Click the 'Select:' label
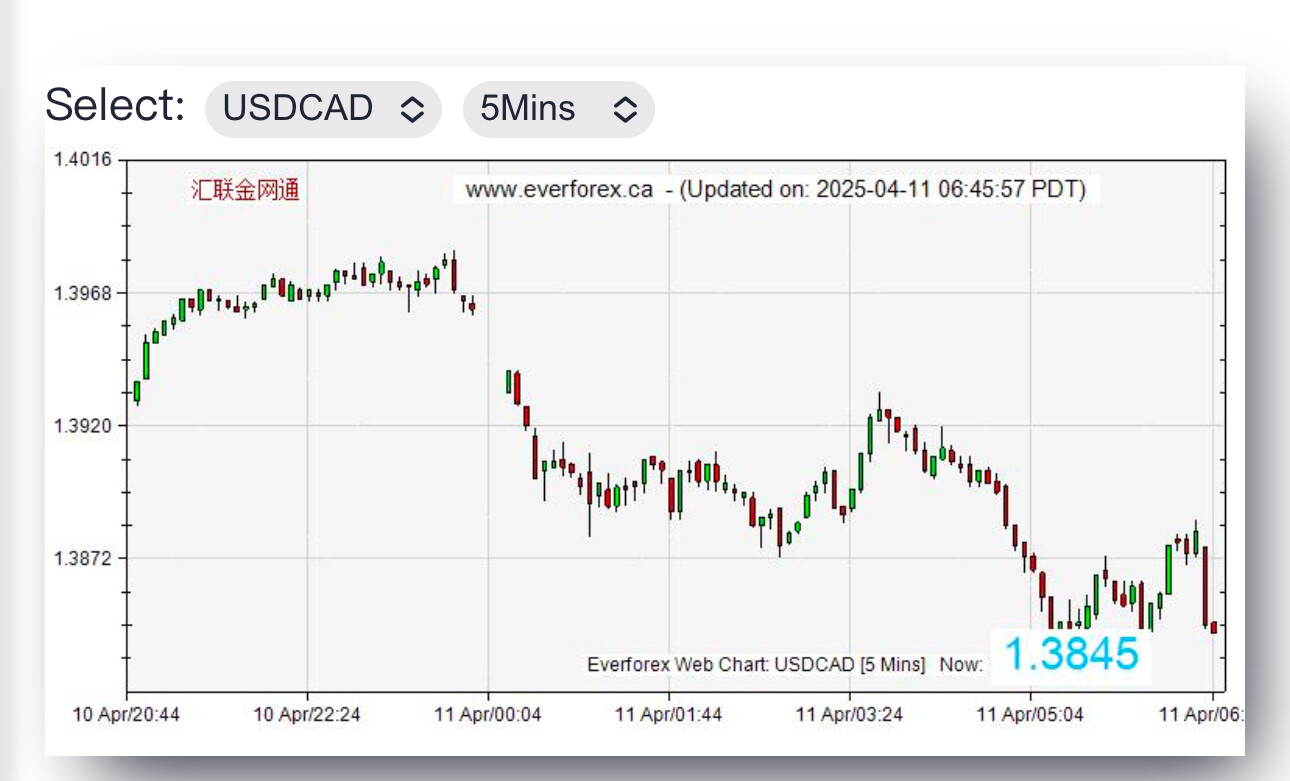The image size is (1290, 781). tap(115, 105)
